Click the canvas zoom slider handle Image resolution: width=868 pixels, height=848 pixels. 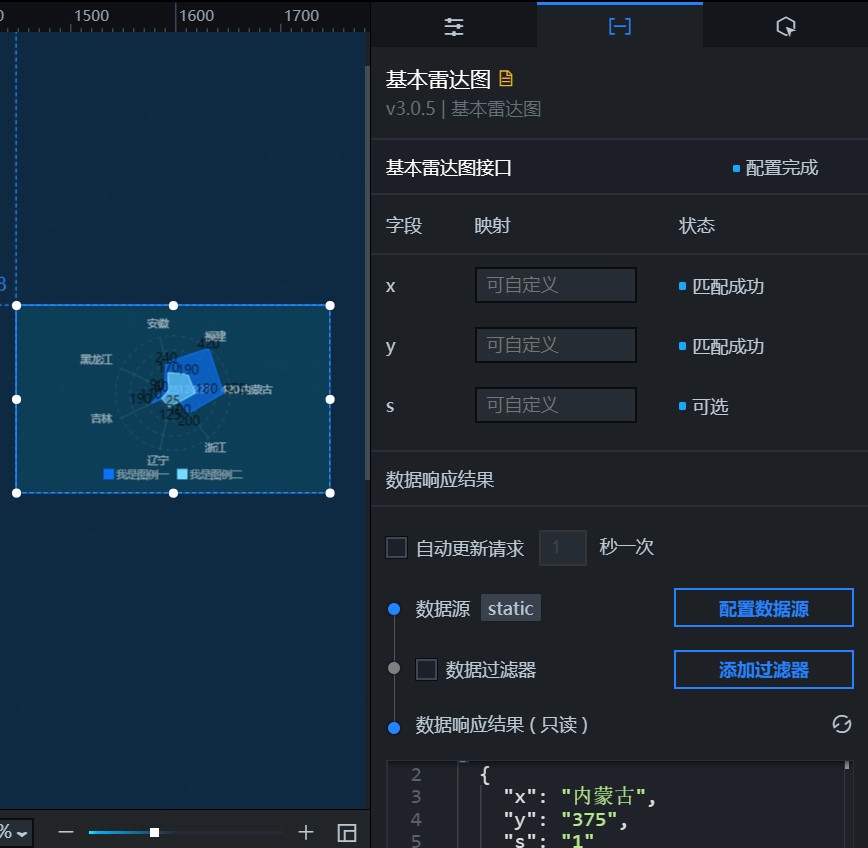[x=154, y=833]
